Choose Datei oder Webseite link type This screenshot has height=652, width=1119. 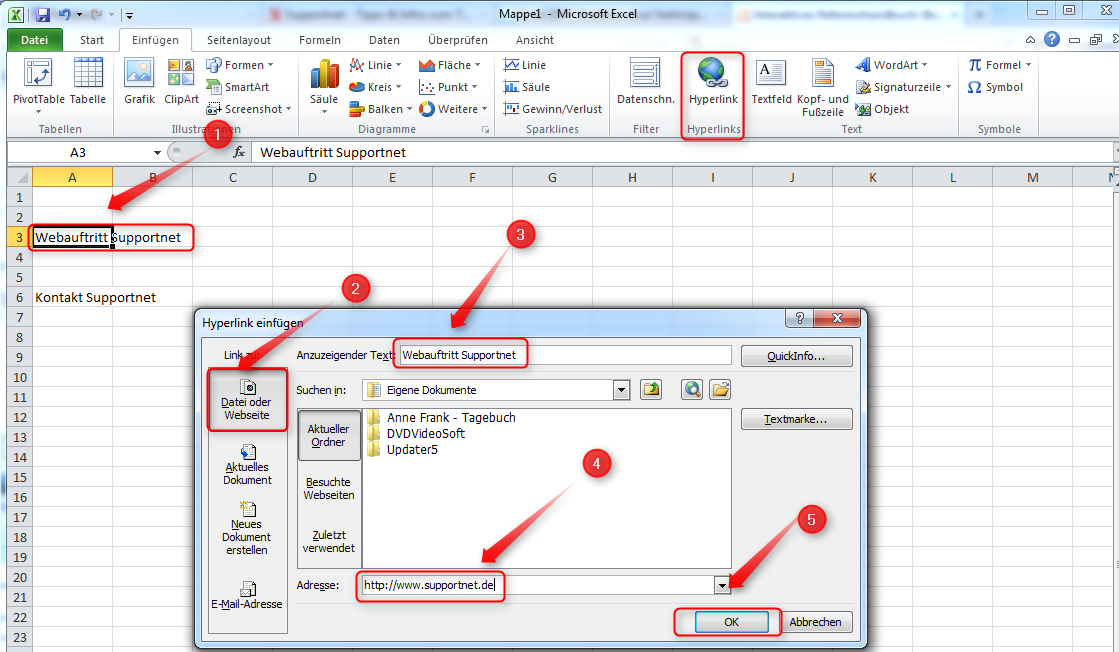(x=247, y=401)
